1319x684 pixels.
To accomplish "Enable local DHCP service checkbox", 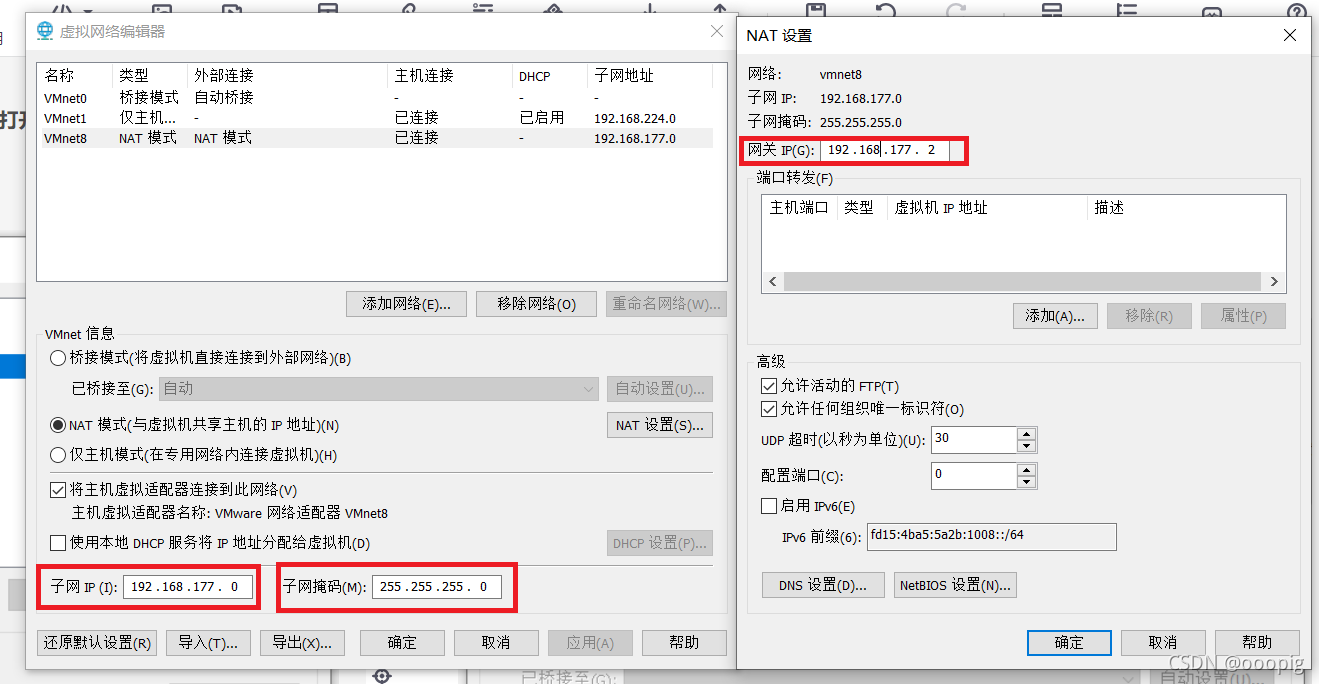I will pyautogui.click(x=58, y=543).
